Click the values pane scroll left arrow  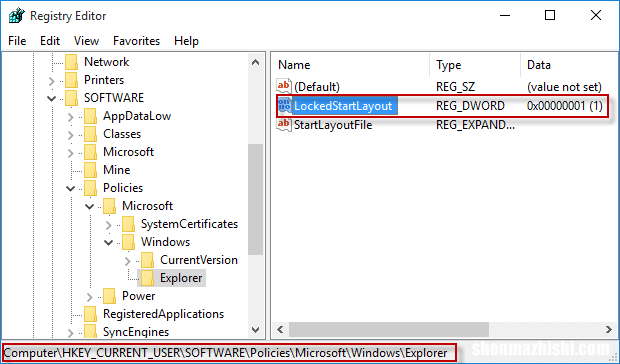coord(280,329)
